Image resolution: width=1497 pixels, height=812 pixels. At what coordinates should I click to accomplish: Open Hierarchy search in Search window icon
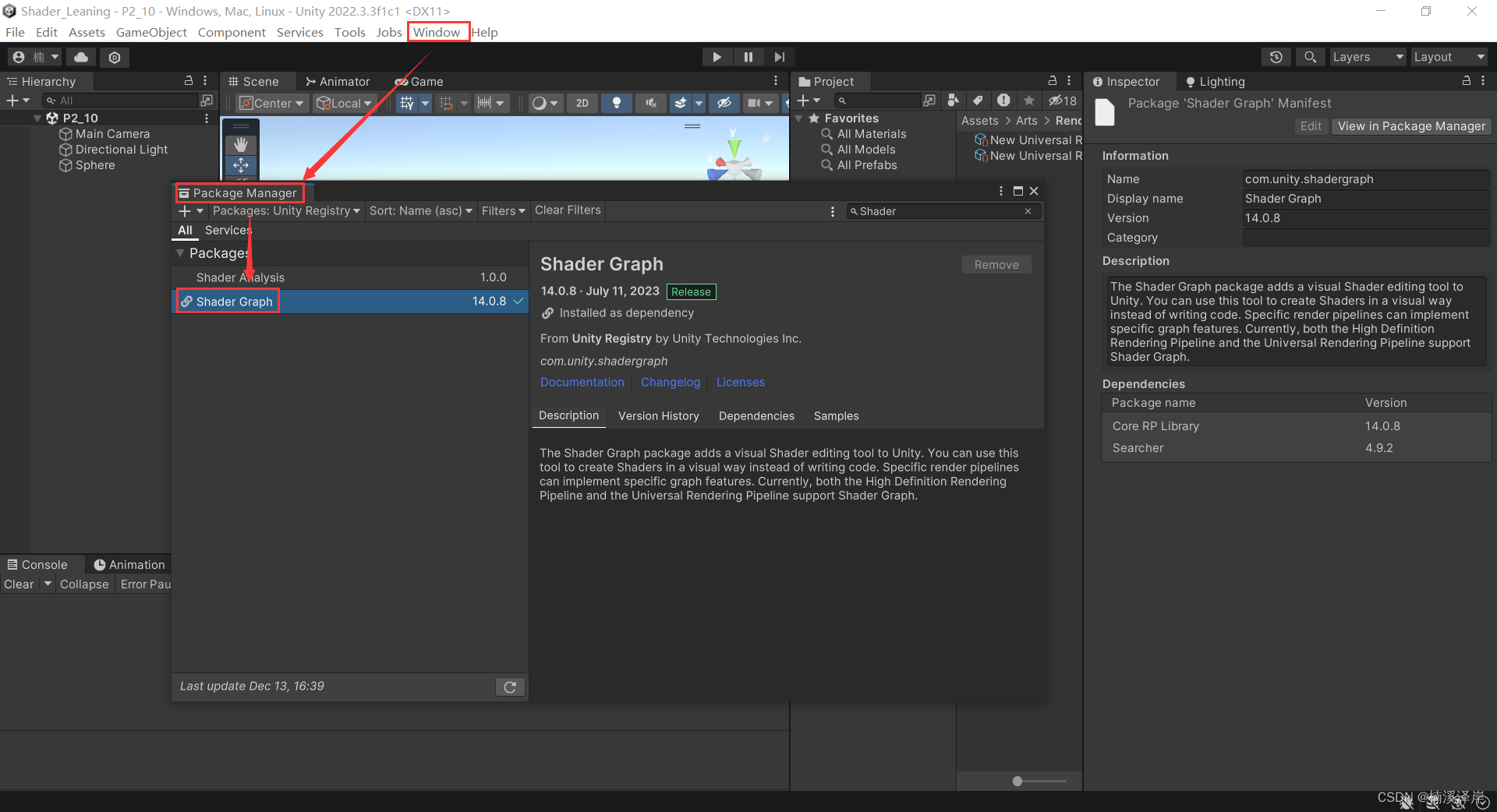point(207,101)
